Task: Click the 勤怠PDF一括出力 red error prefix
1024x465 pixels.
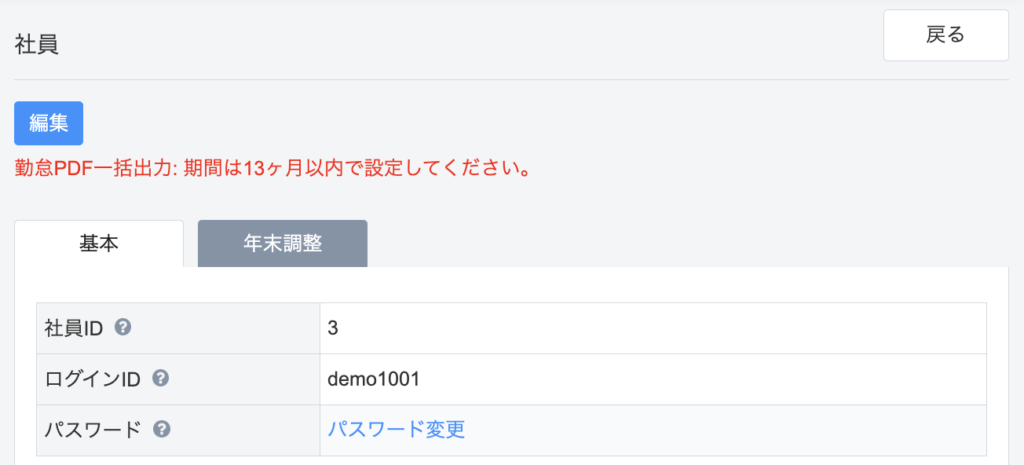Action: [96, 167]
